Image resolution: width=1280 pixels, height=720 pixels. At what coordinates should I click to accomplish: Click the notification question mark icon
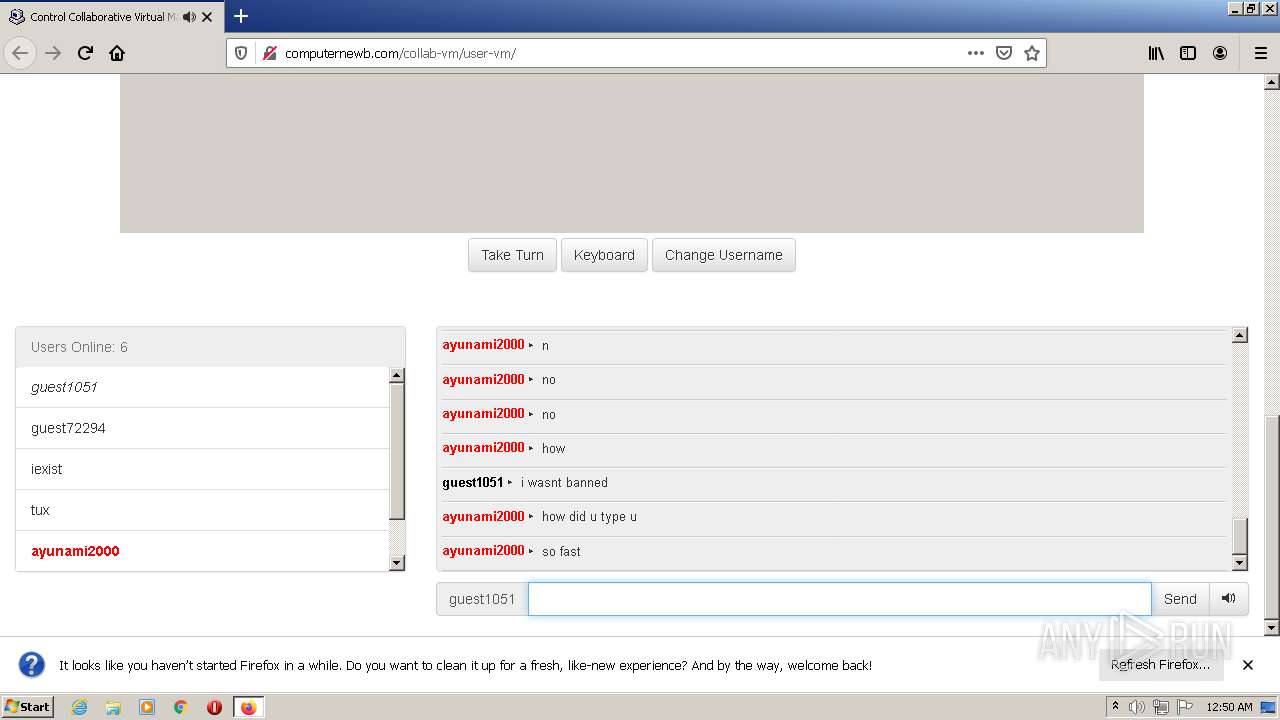point(32,665)
